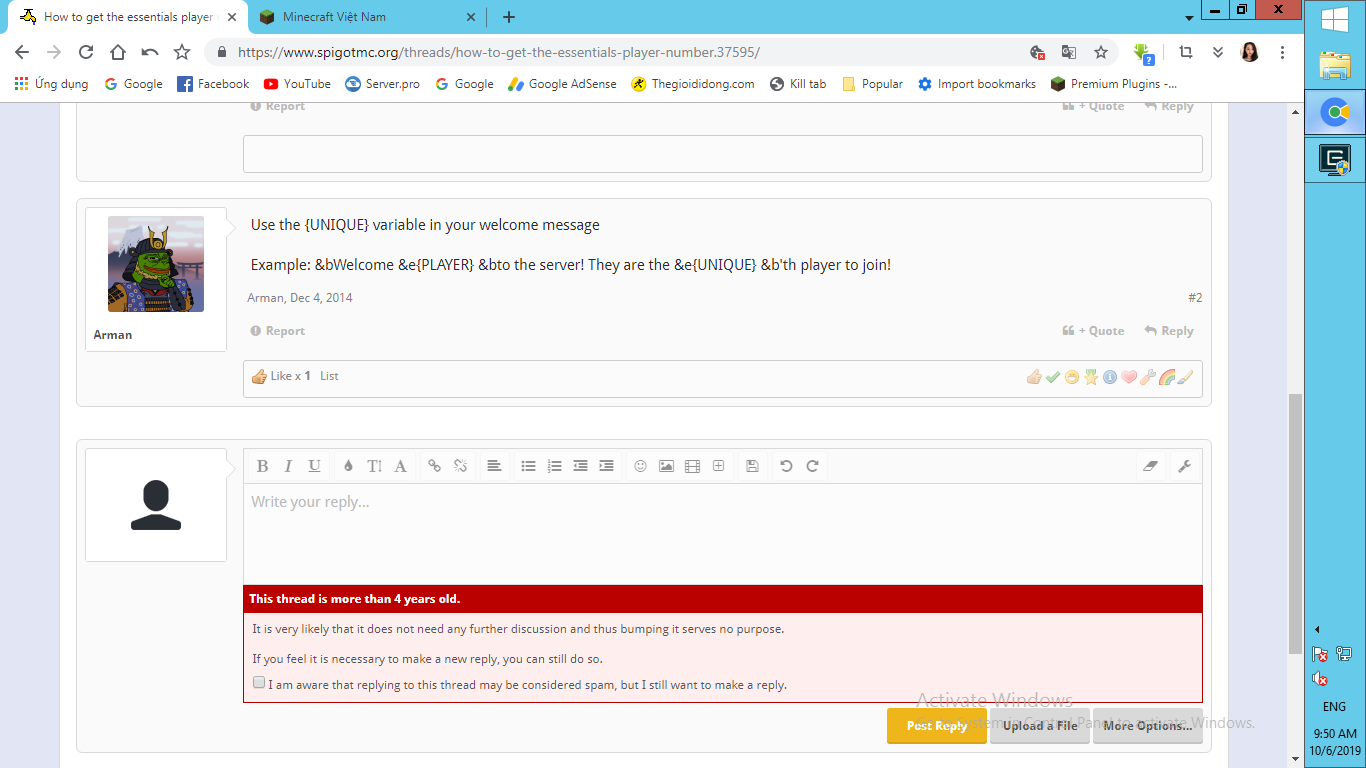Redo the last editor action

(x=812, y=466)
